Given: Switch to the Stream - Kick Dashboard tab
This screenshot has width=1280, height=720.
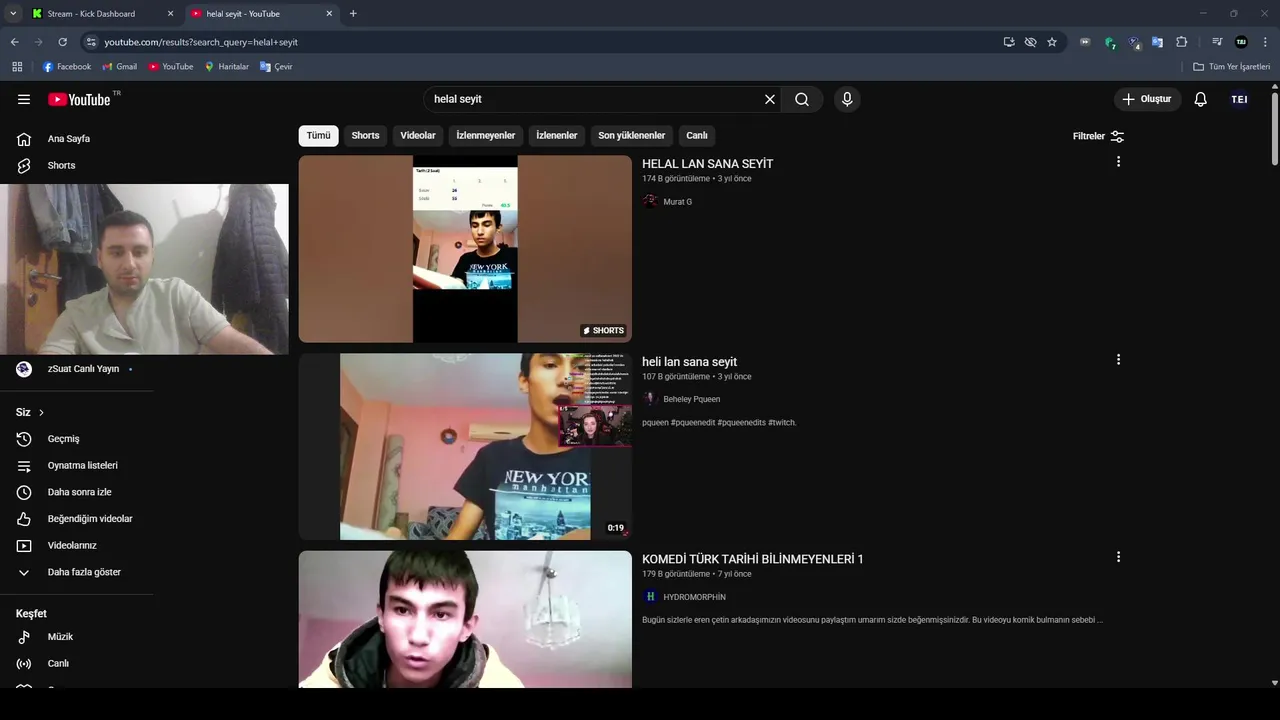Looking at the screenshot, I should click(x=92, y=14).
